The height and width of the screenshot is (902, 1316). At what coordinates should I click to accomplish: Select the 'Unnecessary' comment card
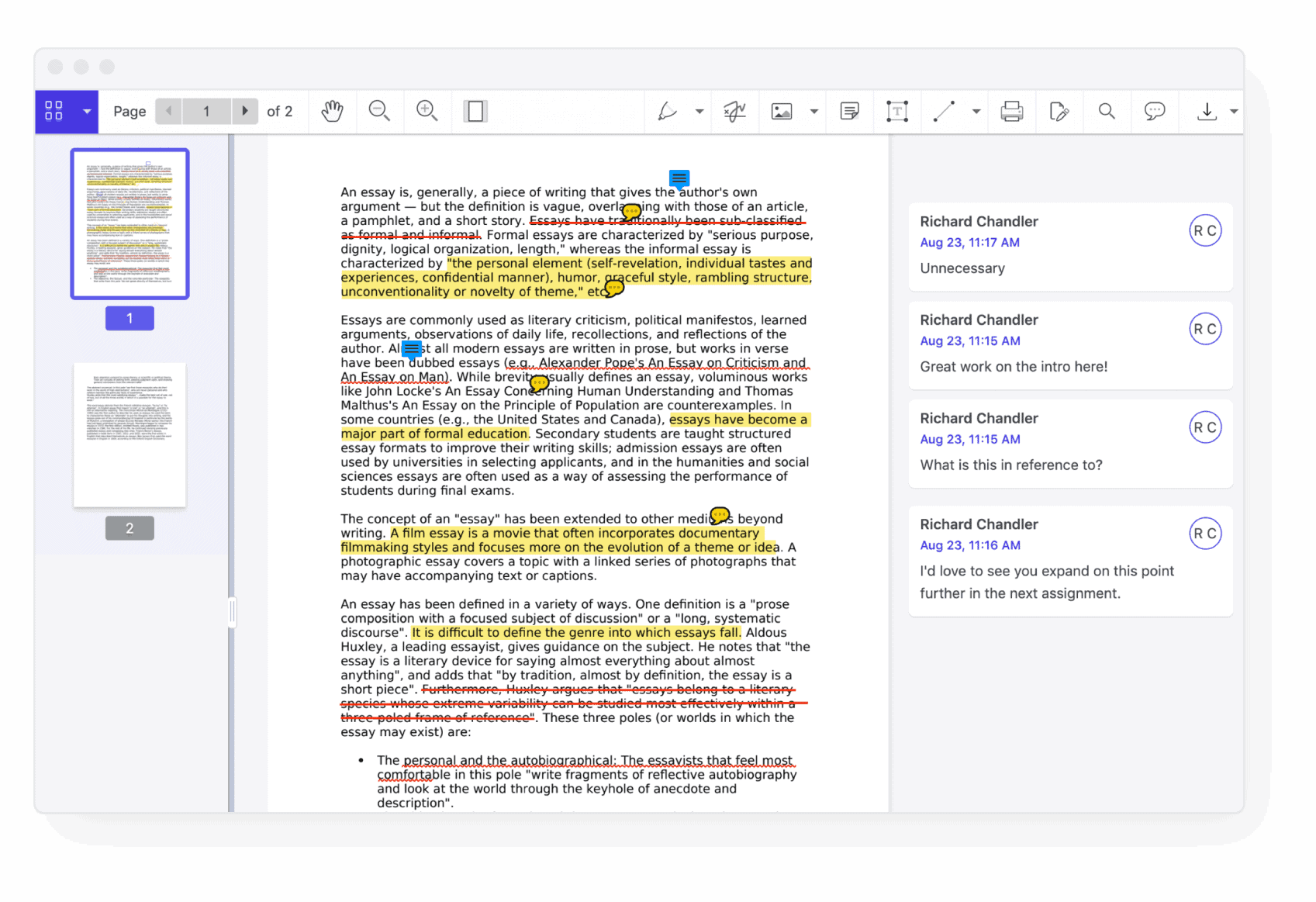pos(1070,247)
